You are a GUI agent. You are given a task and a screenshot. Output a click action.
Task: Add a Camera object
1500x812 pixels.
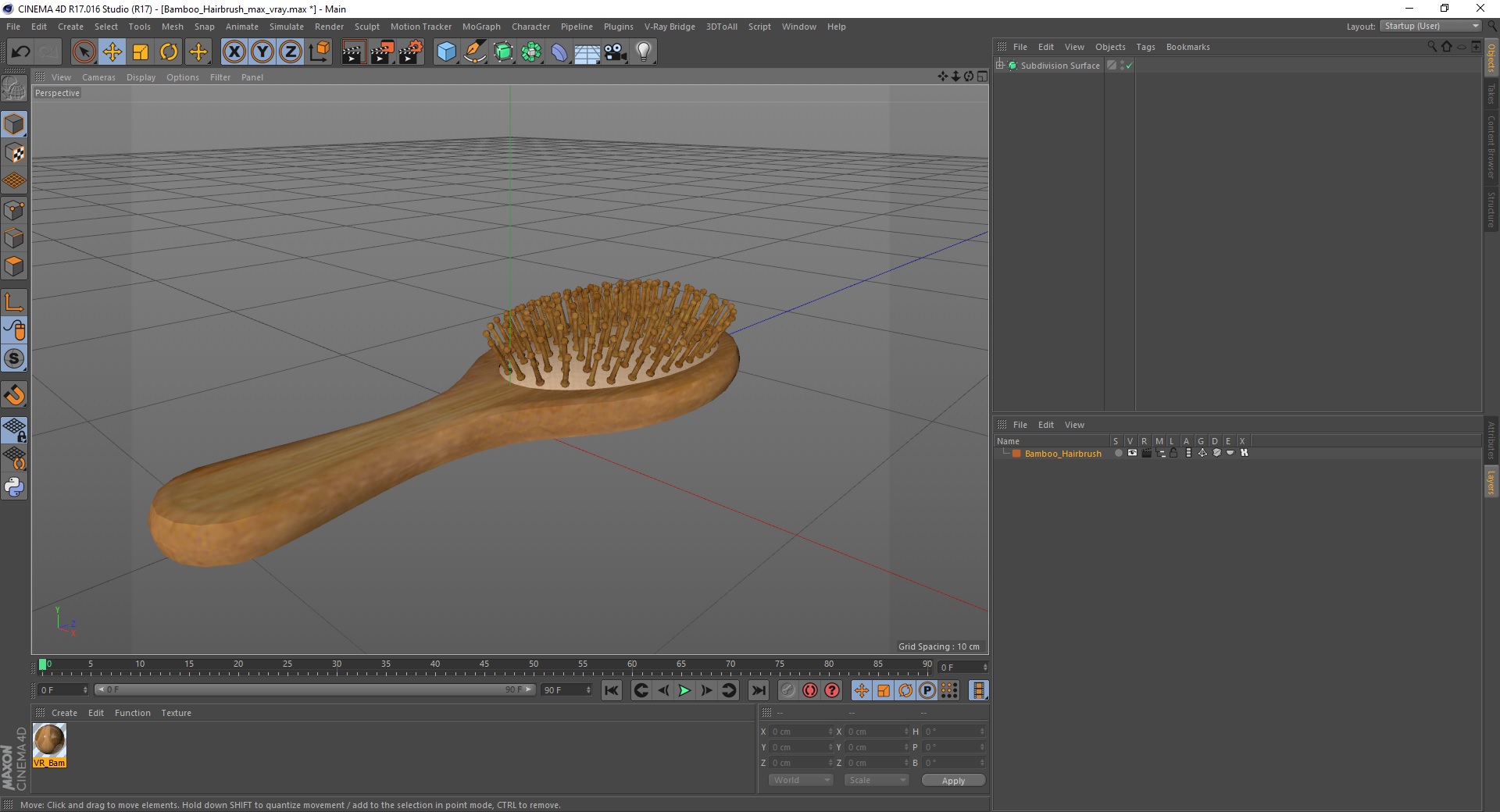click(x=616, y=52)
